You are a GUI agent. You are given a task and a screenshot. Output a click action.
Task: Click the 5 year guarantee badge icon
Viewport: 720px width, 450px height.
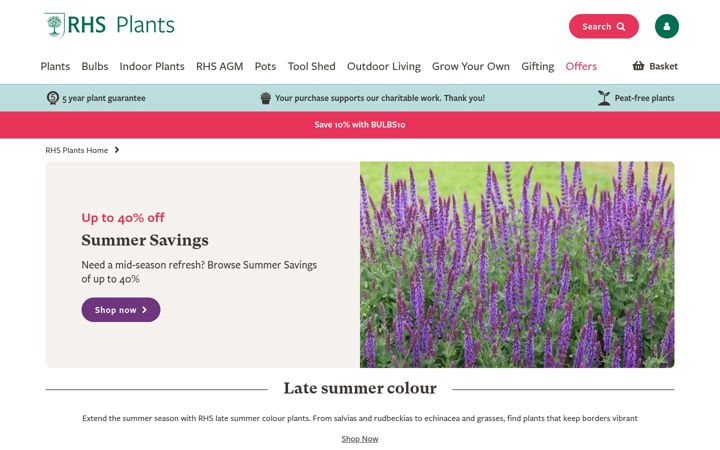53,98
